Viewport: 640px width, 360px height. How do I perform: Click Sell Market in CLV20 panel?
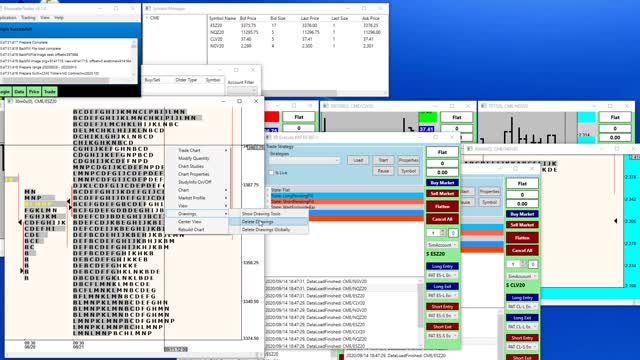click(x=522, y=225)
